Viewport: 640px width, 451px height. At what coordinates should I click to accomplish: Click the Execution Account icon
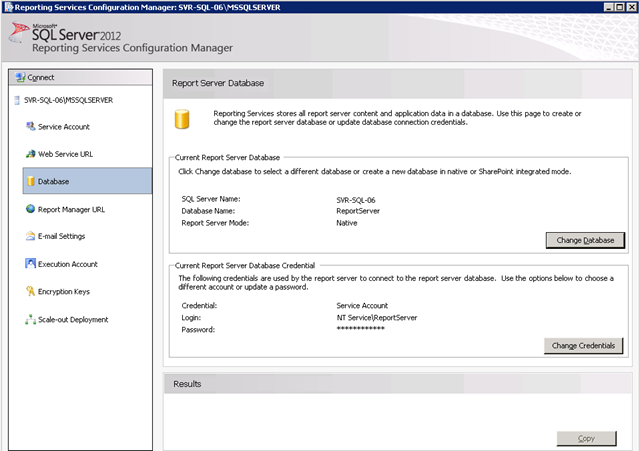31,264
